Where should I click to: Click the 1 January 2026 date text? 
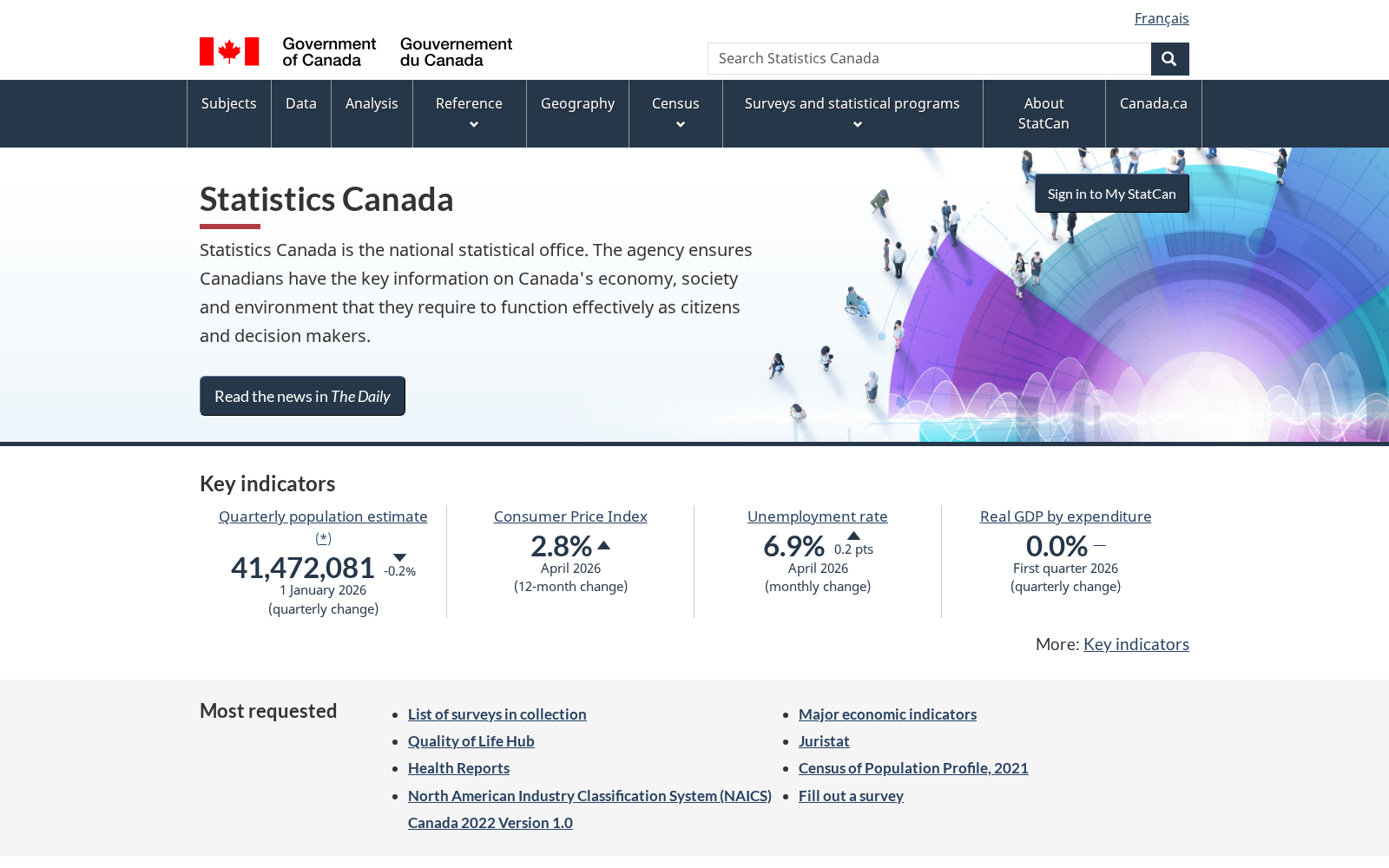[x=323, y=590]
